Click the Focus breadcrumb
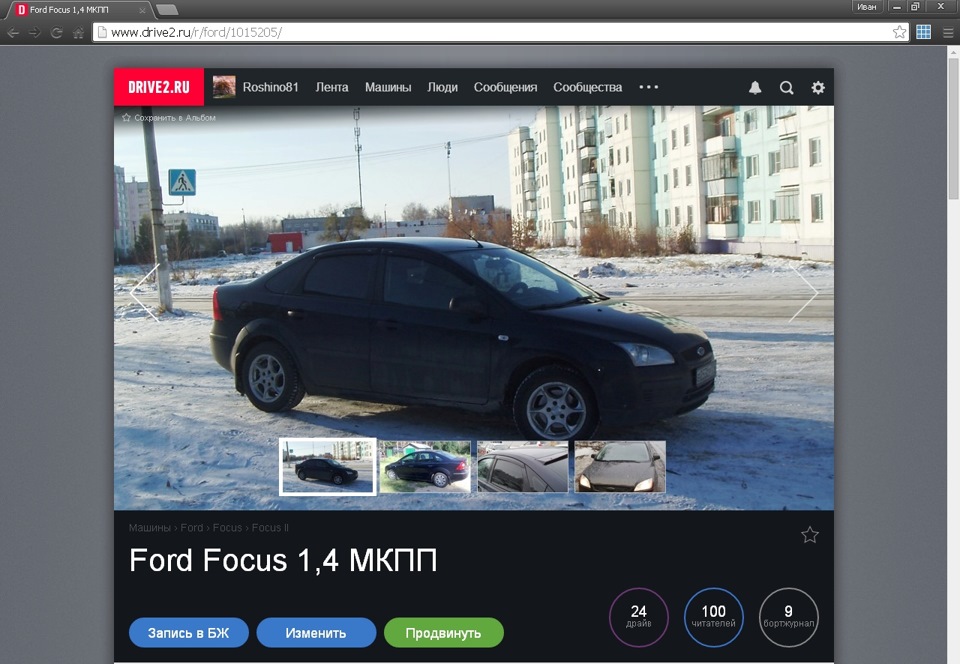The height and width of the screenshot is (664, 960). (x=227, y=528)
